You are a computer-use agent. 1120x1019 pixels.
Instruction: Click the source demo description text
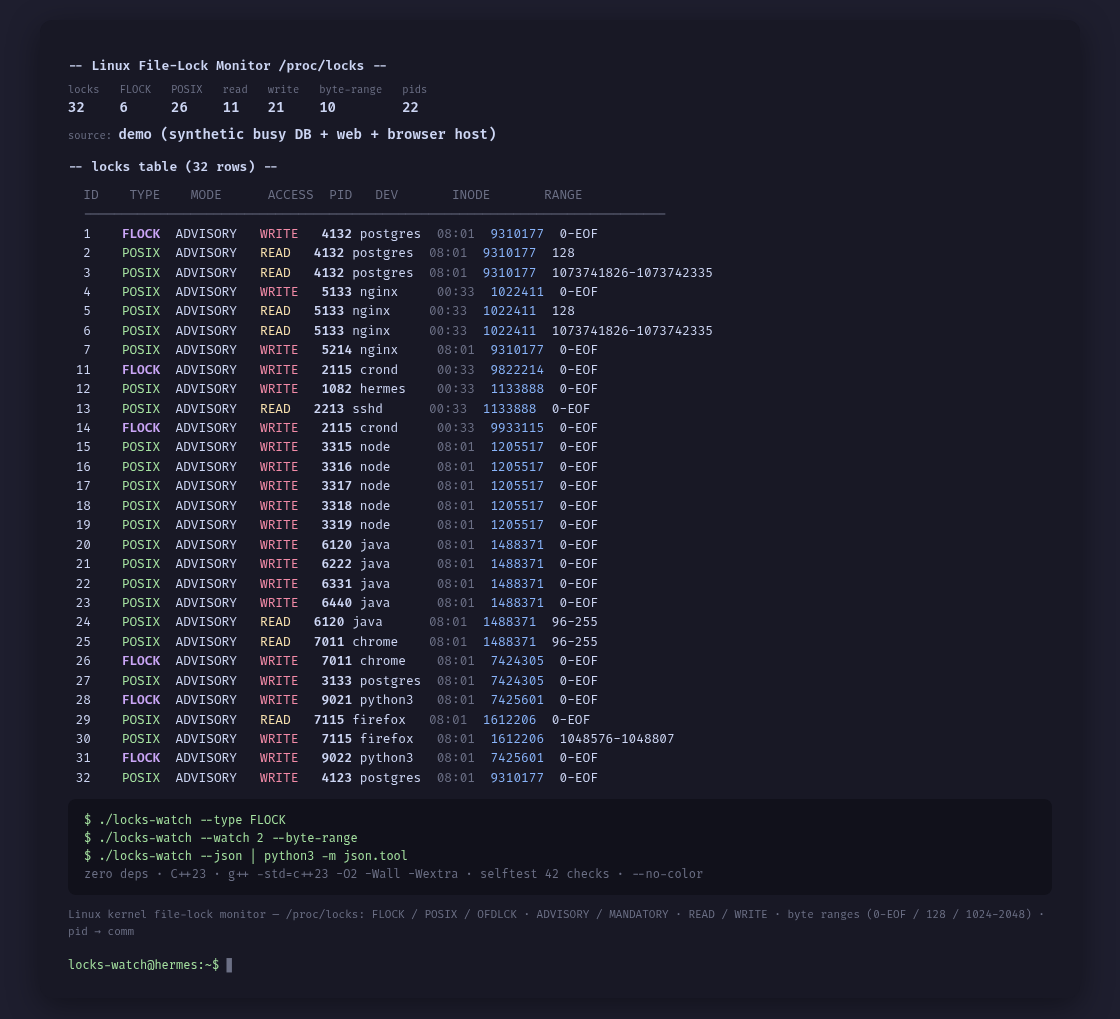[307, 134]
